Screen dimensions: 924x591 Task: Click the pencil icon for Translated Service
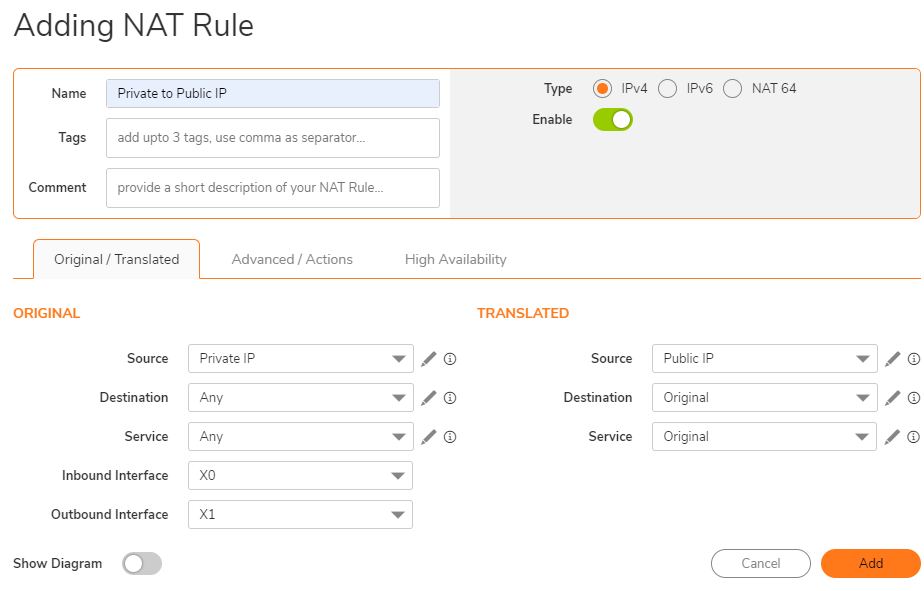pyautogui.click(x=893, y=437)
